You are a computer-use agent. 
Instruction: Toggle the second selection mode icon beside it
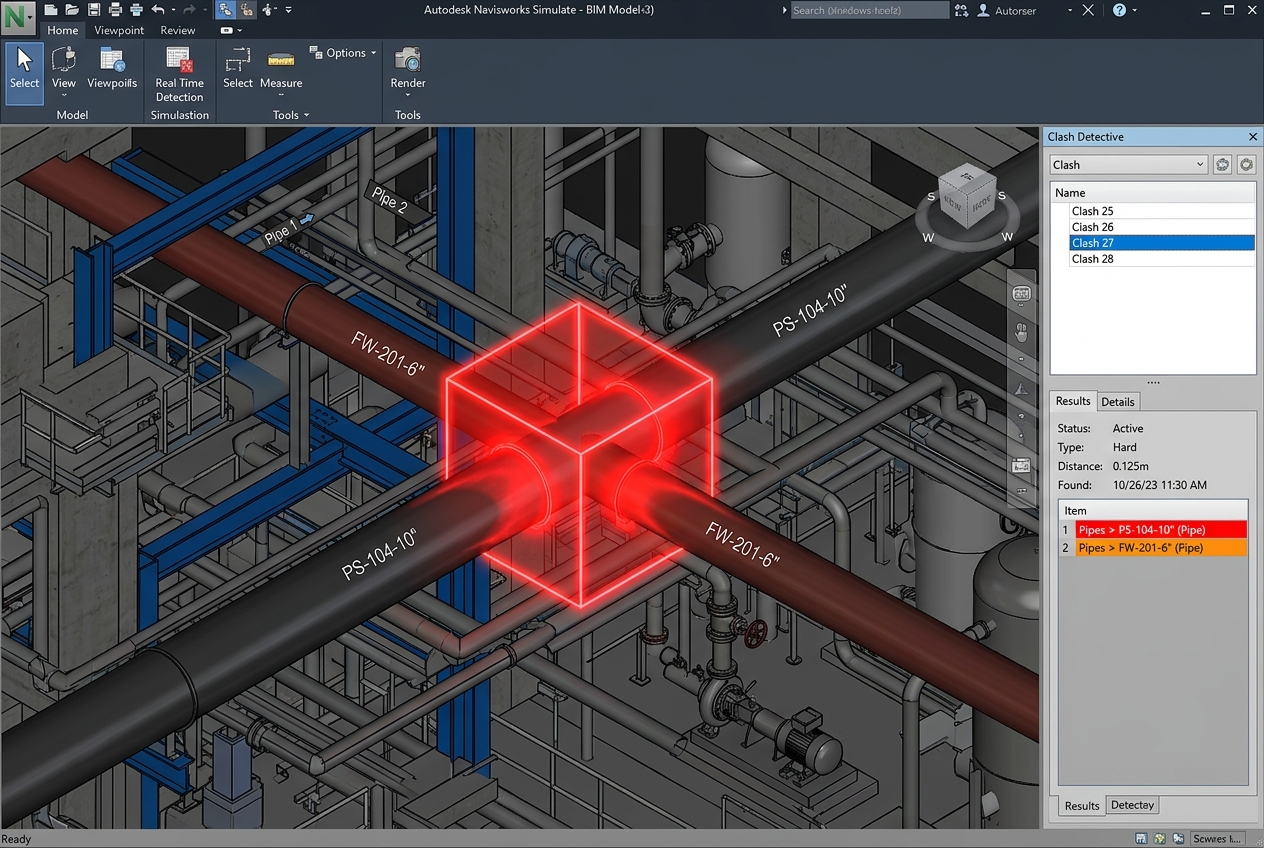coord(246,10)
